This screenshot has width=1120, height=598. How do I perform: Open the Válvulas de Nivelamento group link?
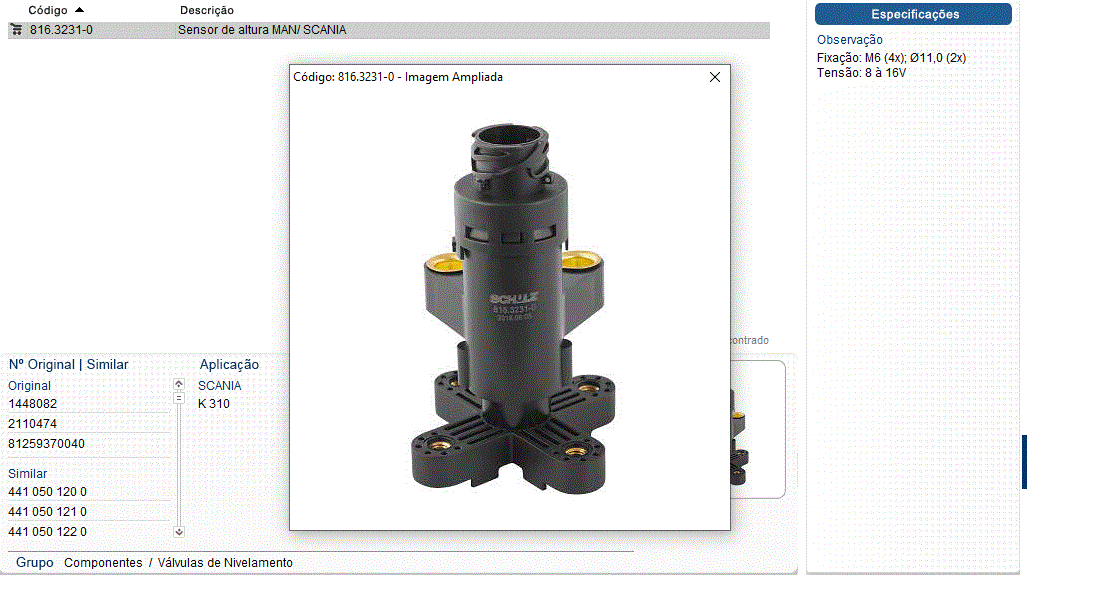(x=225, y=563)
